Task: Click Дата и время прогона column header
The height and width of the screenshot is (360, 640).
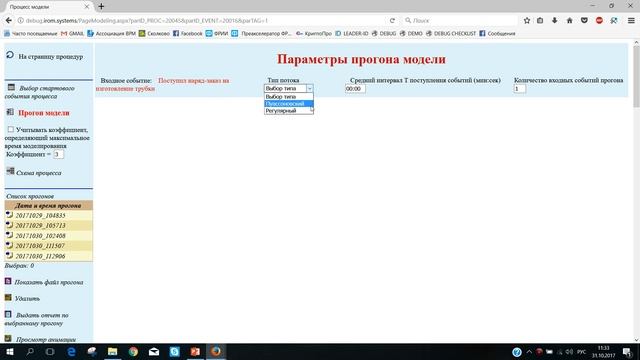Action: [x=48, y=205]
